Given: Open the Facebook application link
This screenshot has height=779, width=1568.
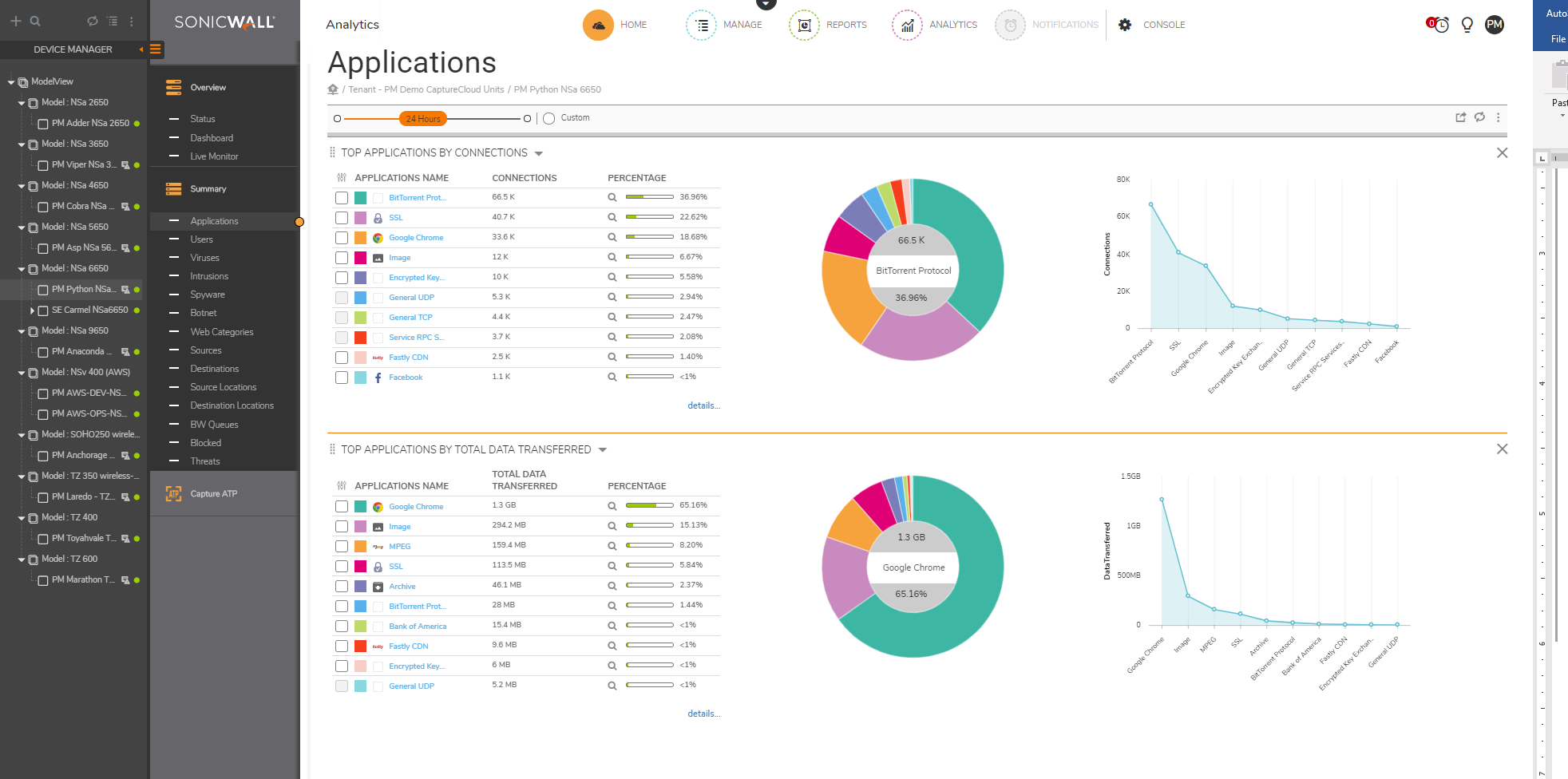Looking at the screenshot, I should (x=406, y=378).
